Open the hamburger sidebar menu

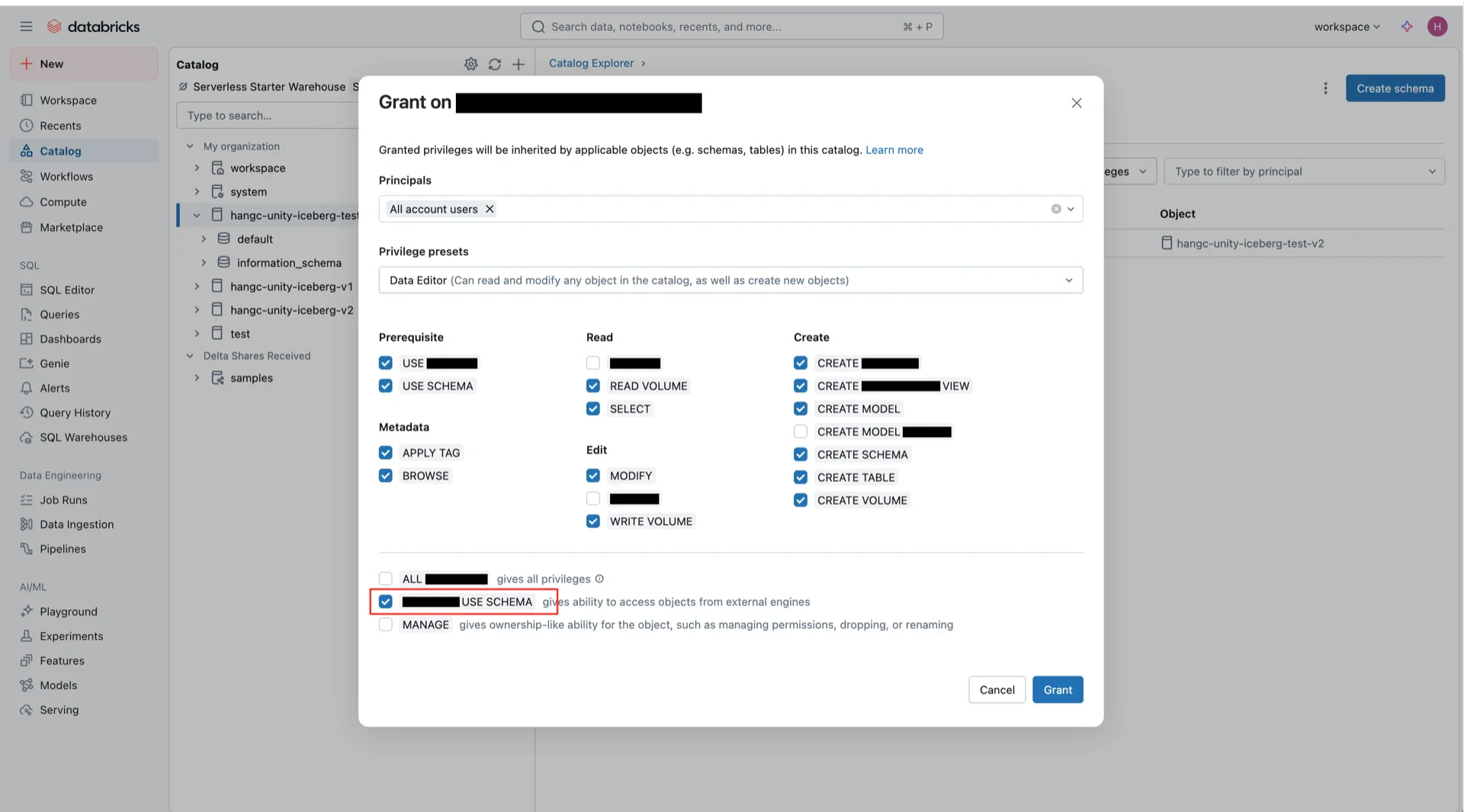(x=27, y=27)
